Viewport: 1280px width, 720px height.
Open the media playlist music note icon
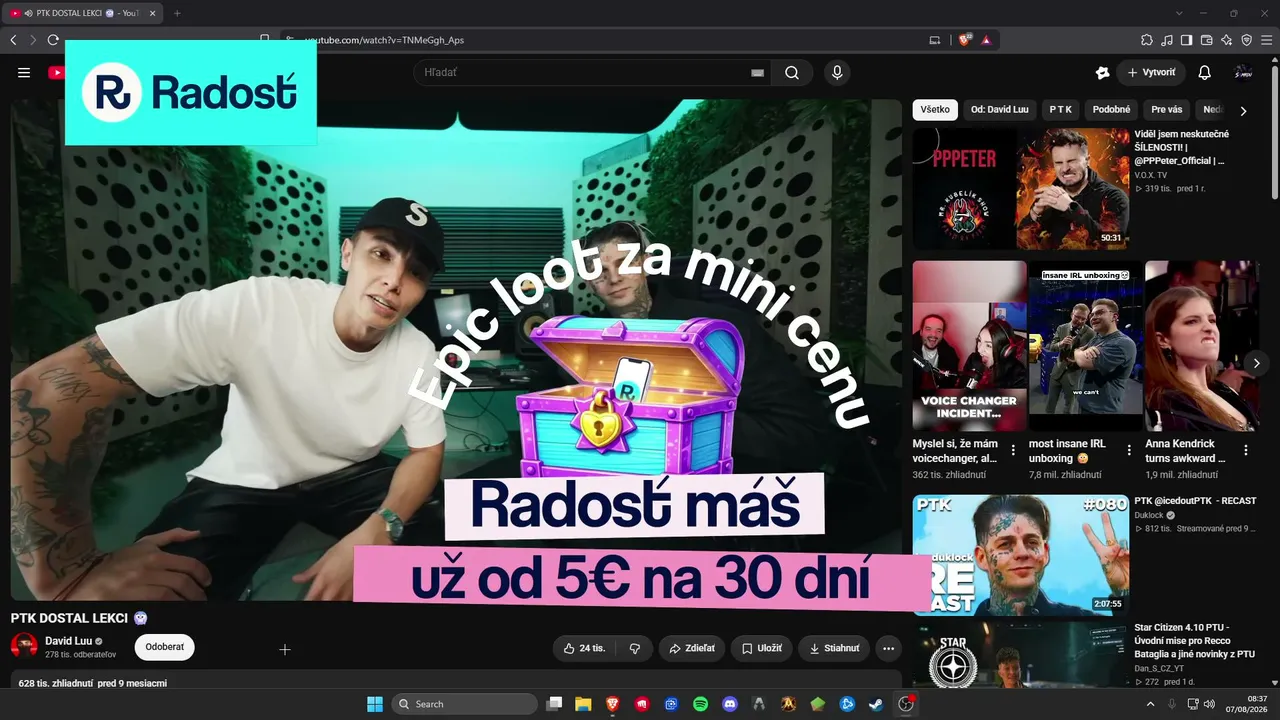(1167, 40)
